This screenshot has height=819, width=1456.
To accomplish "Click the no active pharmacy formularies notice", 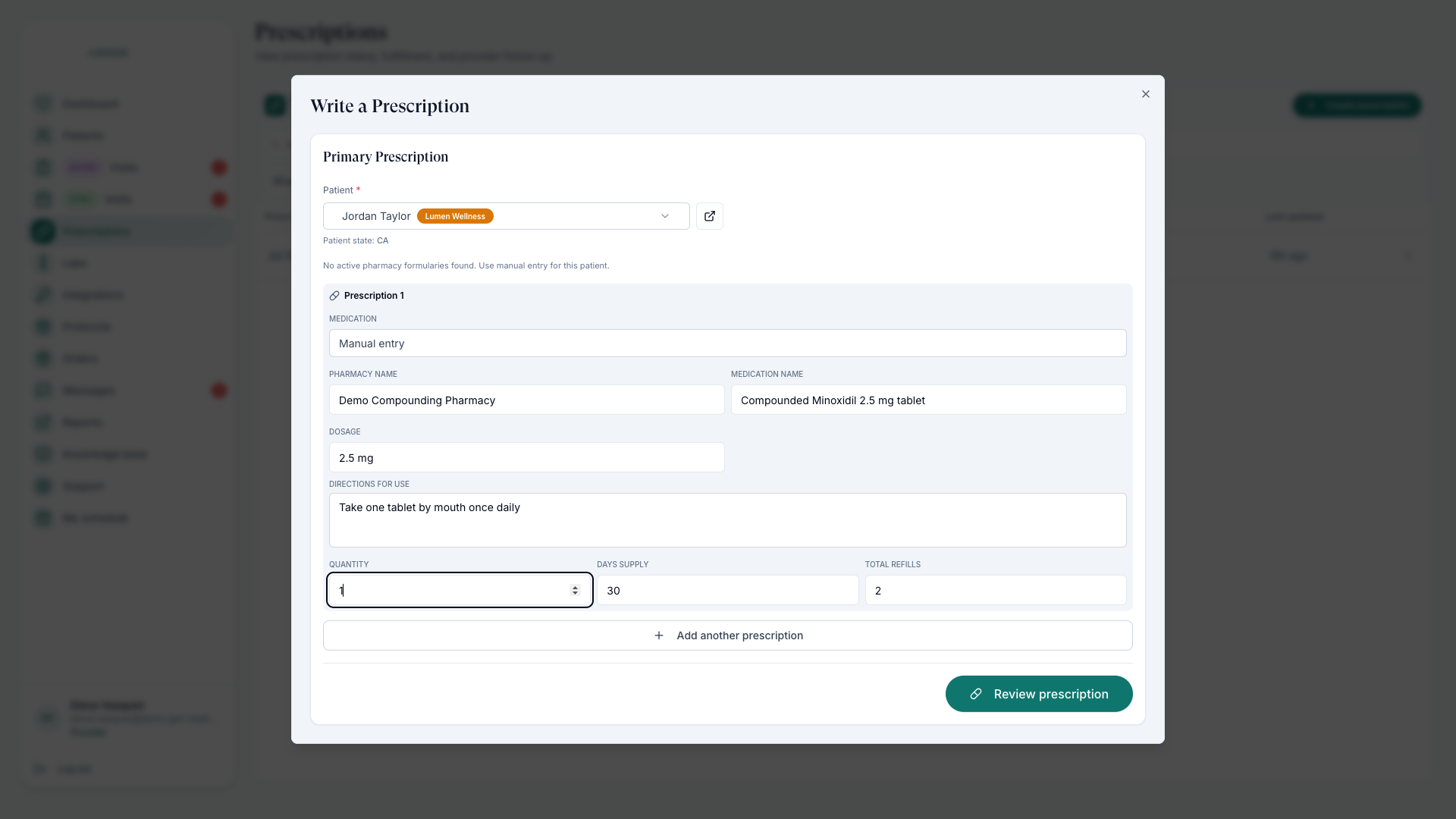I will tap(466, 265).
